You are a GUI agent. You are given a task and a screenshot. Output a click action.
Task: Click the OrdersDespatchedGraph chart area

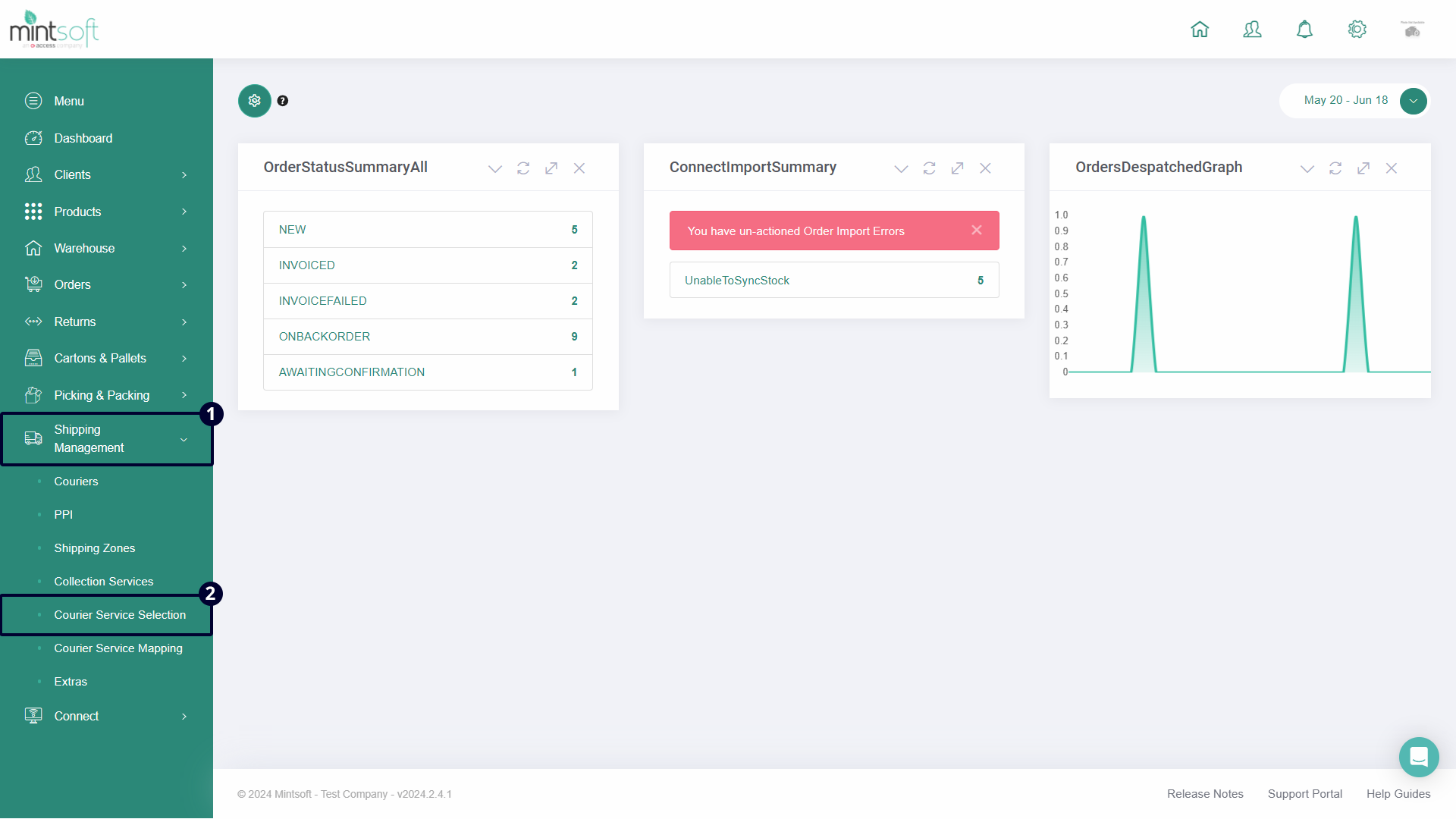point(1242,294)
